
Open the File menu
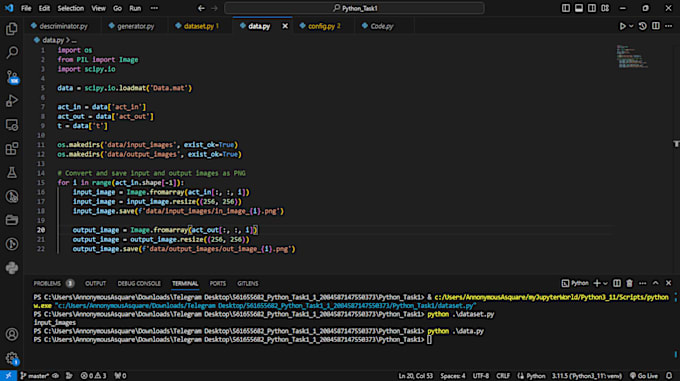click(x=26, y=8)
